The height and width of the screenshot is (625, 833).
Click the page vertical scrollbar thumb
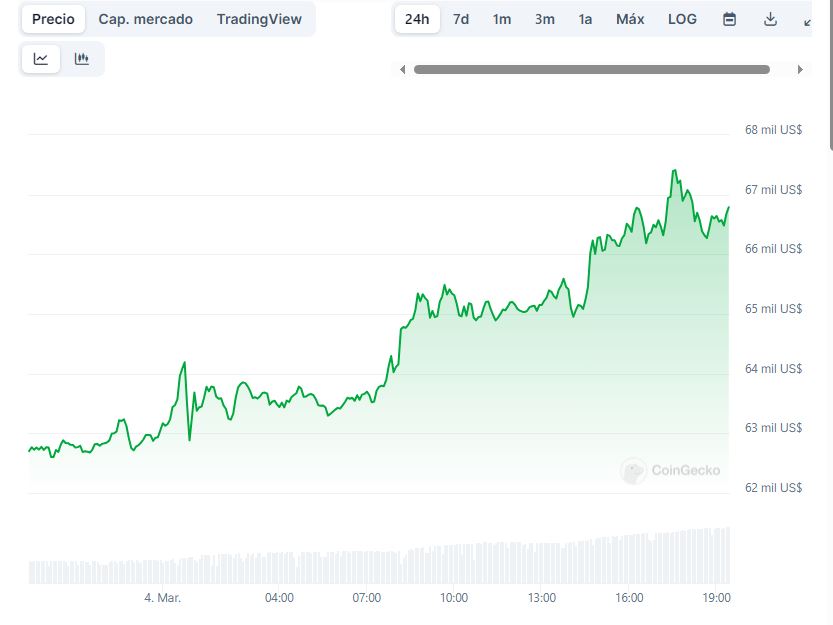pyautogui.click(x=831, y=74)
